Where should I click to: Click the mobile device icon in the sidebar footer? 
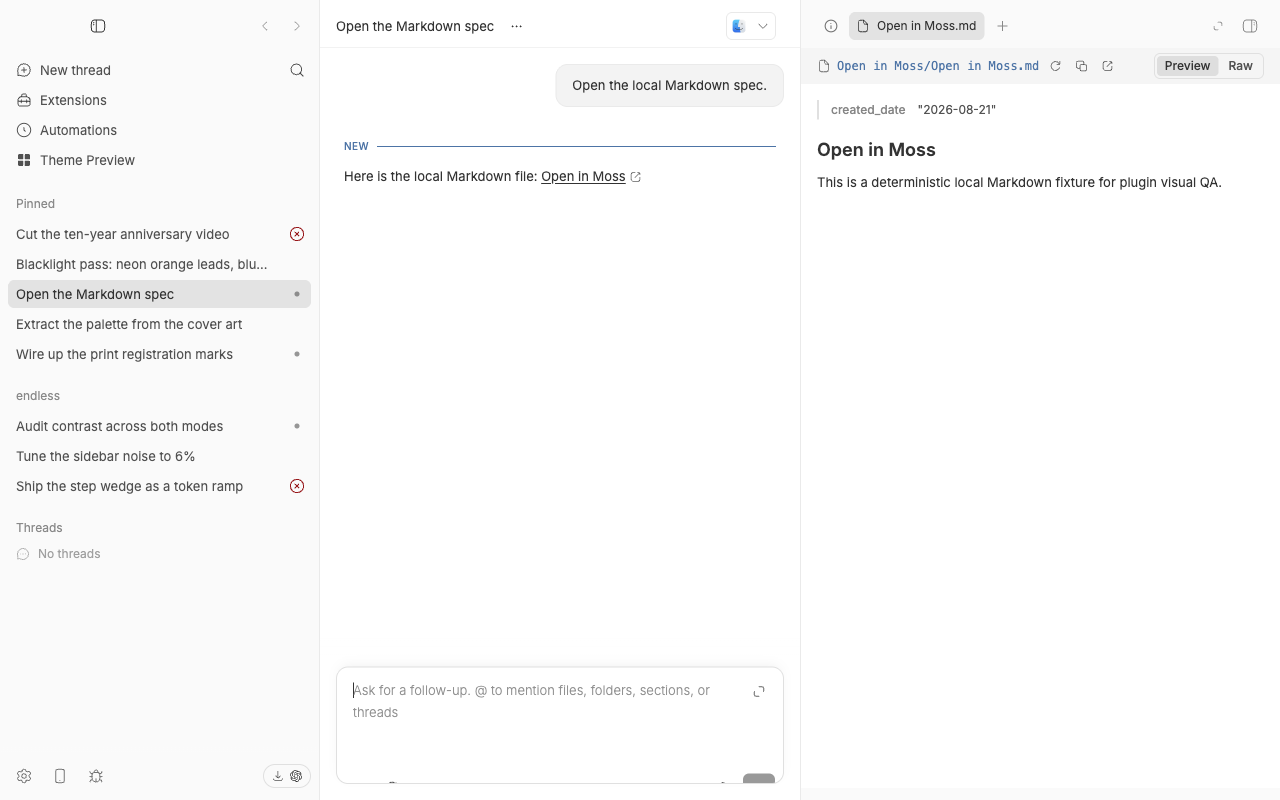pyautogui.click(x=60, y=776)
